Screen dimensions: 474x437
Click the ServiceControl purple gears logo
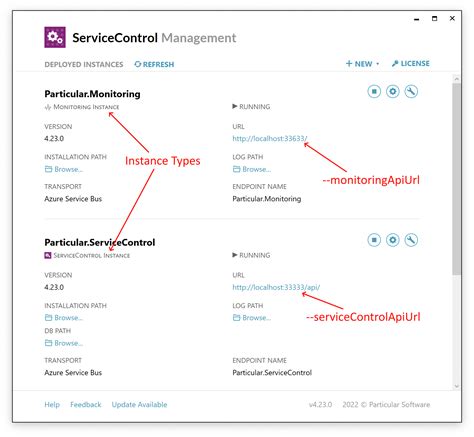pyautogui.click(x=55, y=37)
